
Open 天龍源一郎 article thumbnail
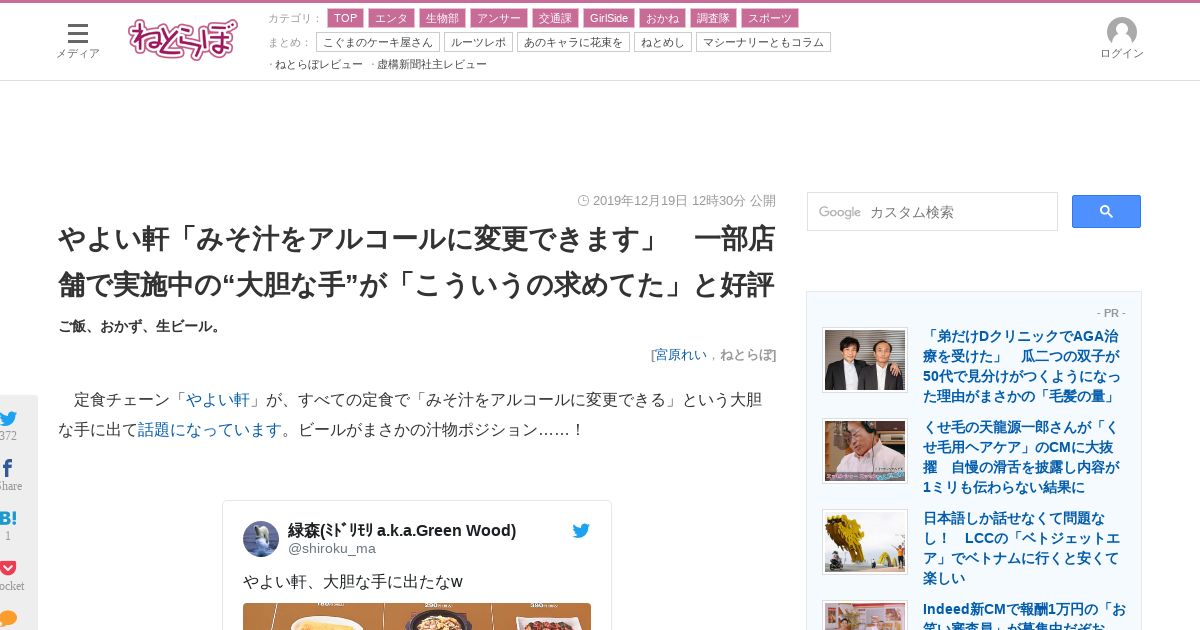[865, 450]
